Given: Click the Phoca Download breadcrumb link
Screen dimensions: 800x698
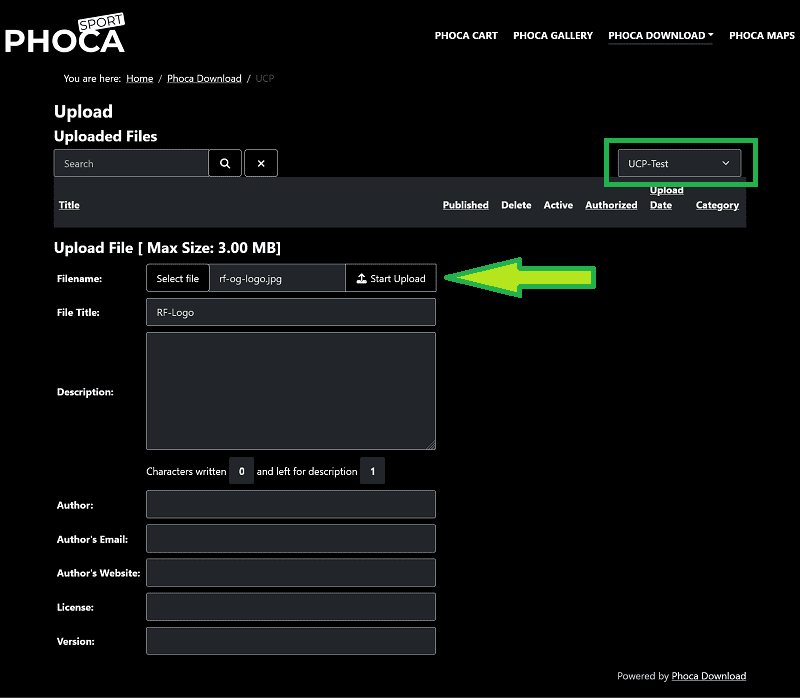Looking at the screenshot, I should pyautogui.click(x=204, y=78).
